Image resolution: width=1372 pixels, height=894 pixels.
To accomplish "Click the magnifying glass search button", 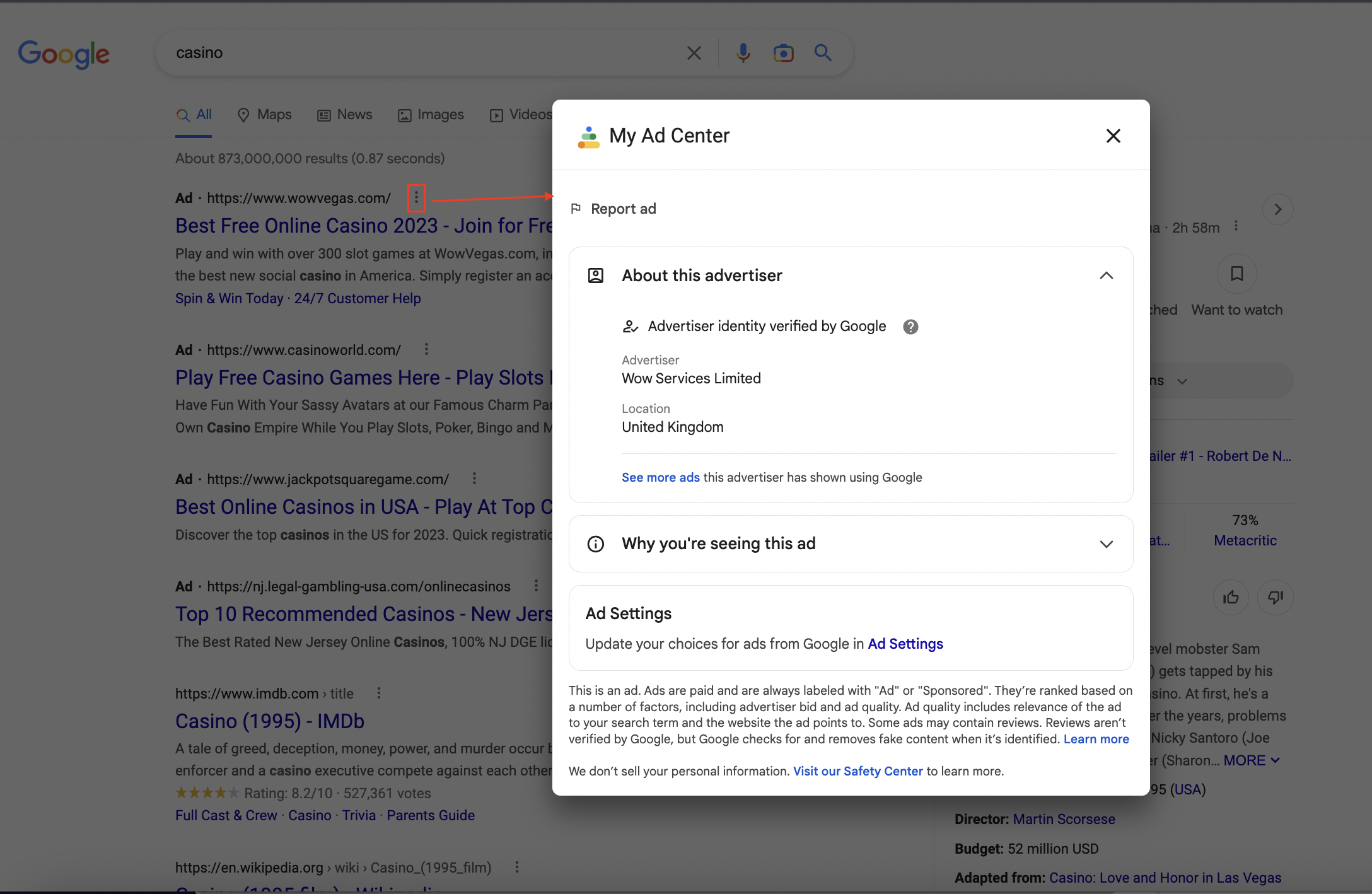I will (x=823, y=53).
